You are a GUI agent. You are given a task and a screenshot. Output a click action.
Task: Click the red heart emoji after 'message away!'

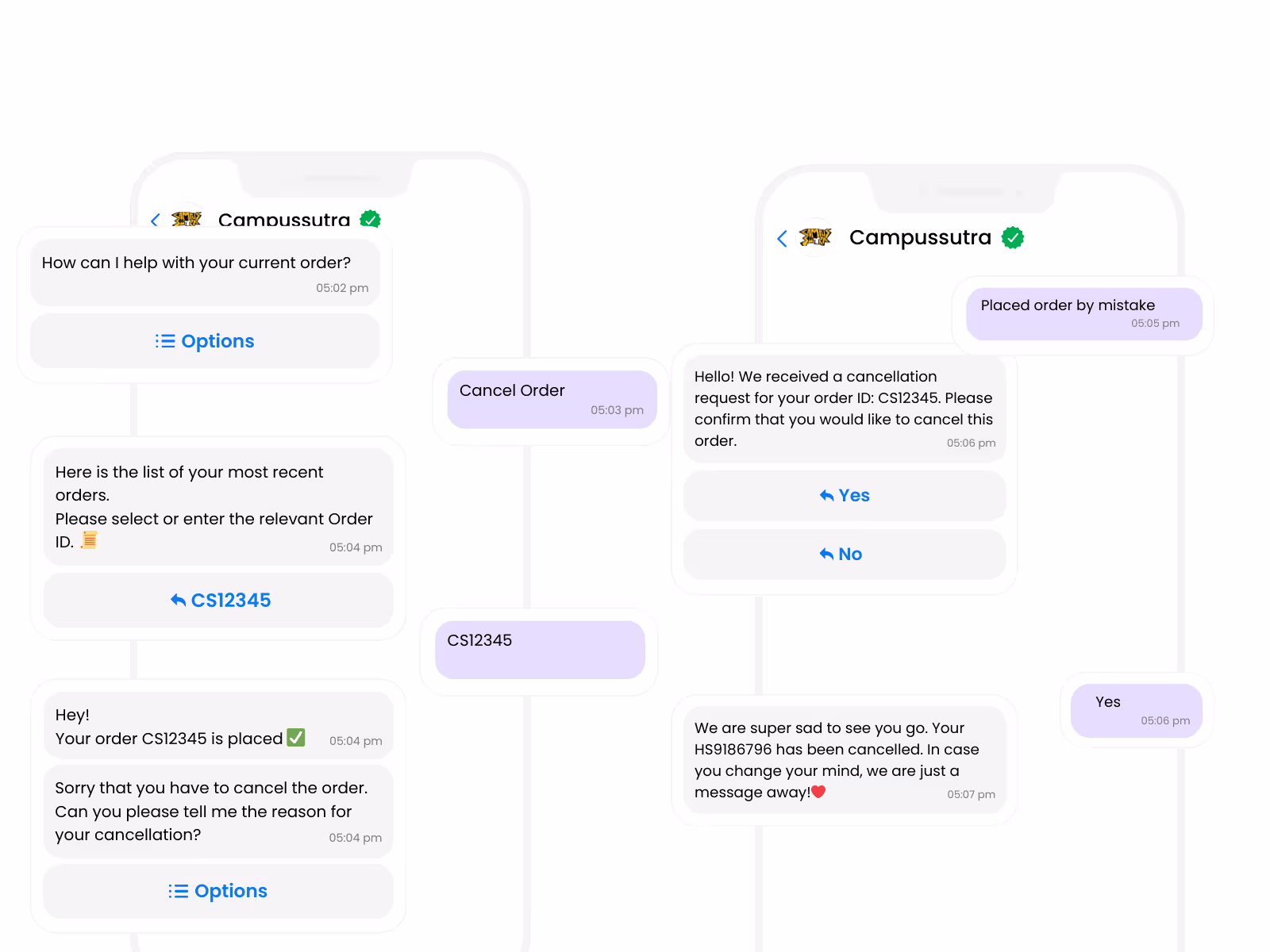[x=818, y=791]
